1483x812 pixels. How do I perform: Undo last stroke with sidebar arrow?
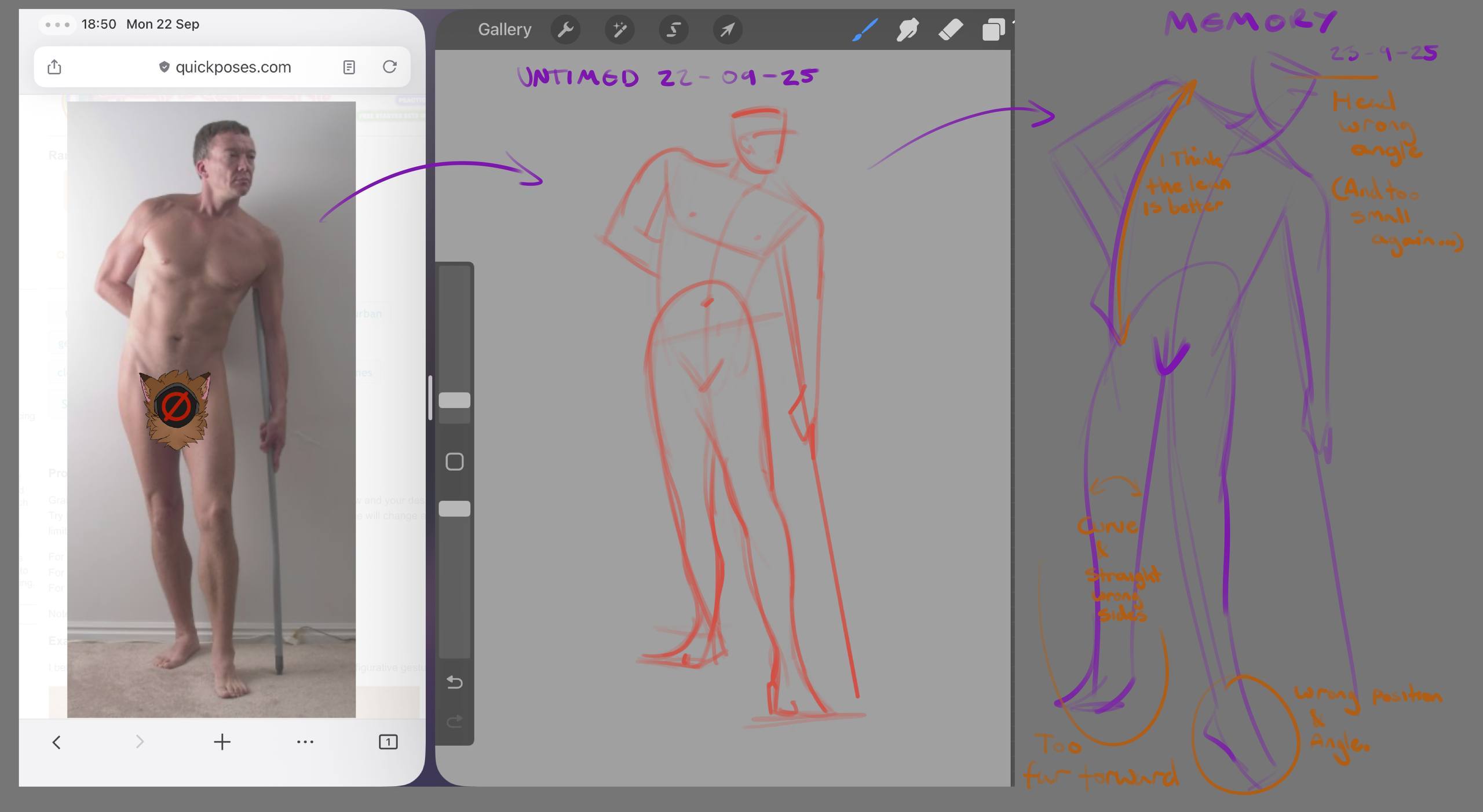pos(454,682)
